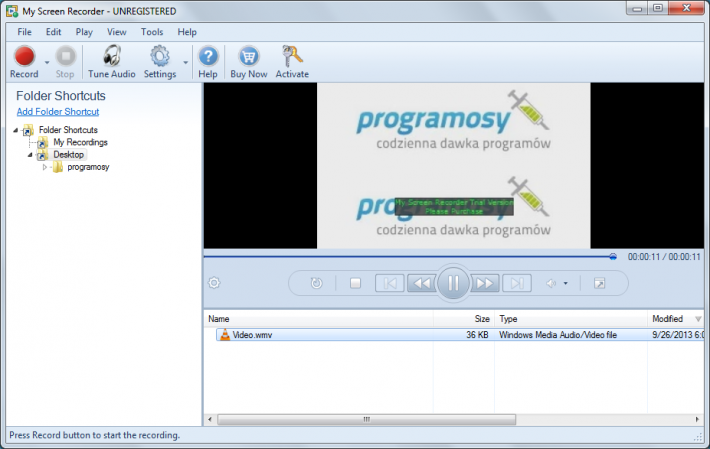
Task: Fast forward the video playback
Action: click(x=485, y=283)
